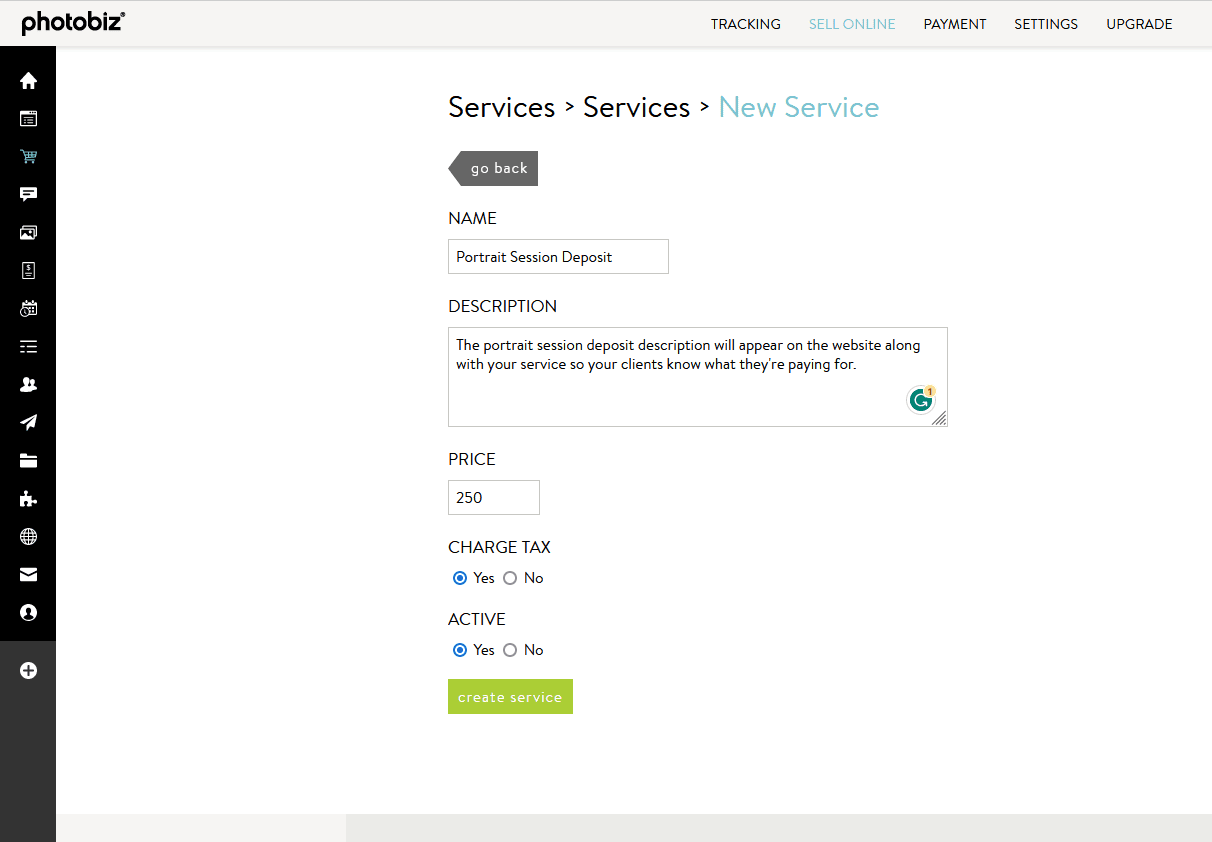Click the envelope mail icon in sidebar
The width and height of the screenshot is (1212, 842).
[x=28, y=574]
